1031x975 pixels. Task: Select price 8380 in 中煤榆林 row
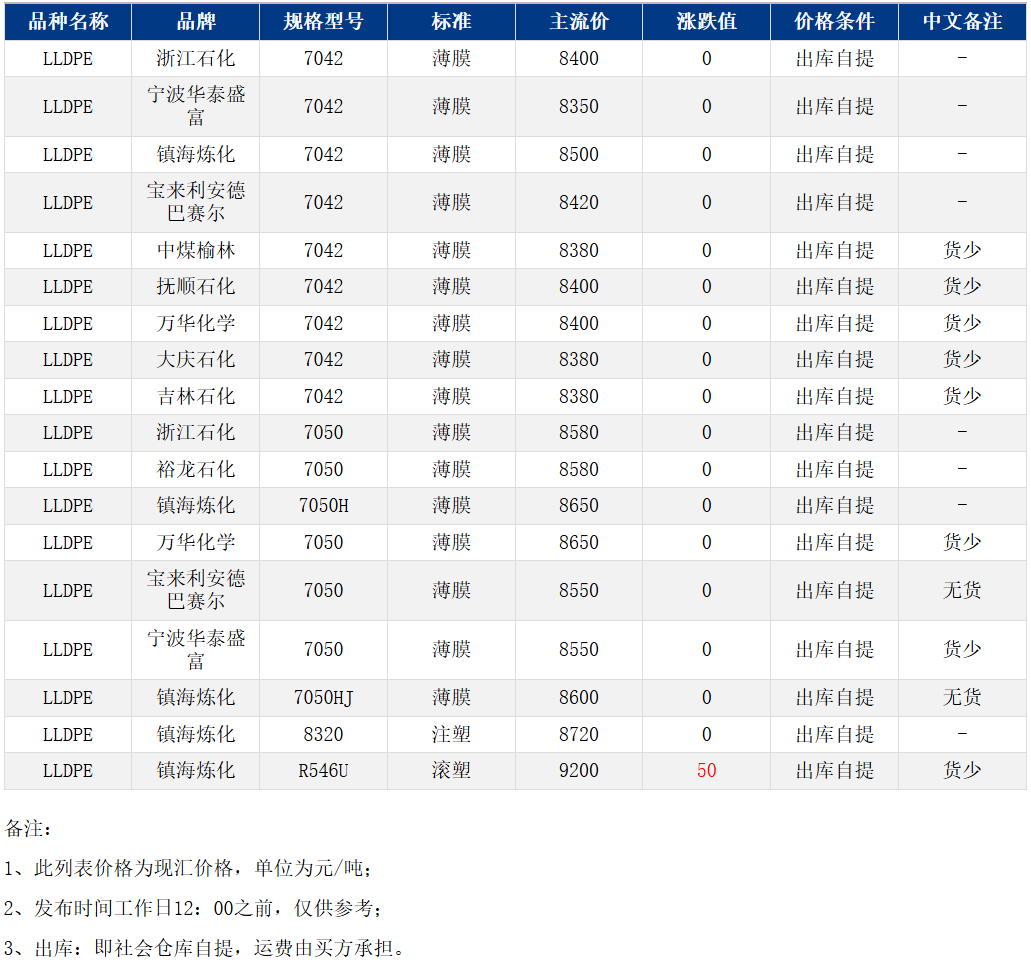[x=579, y=250]
